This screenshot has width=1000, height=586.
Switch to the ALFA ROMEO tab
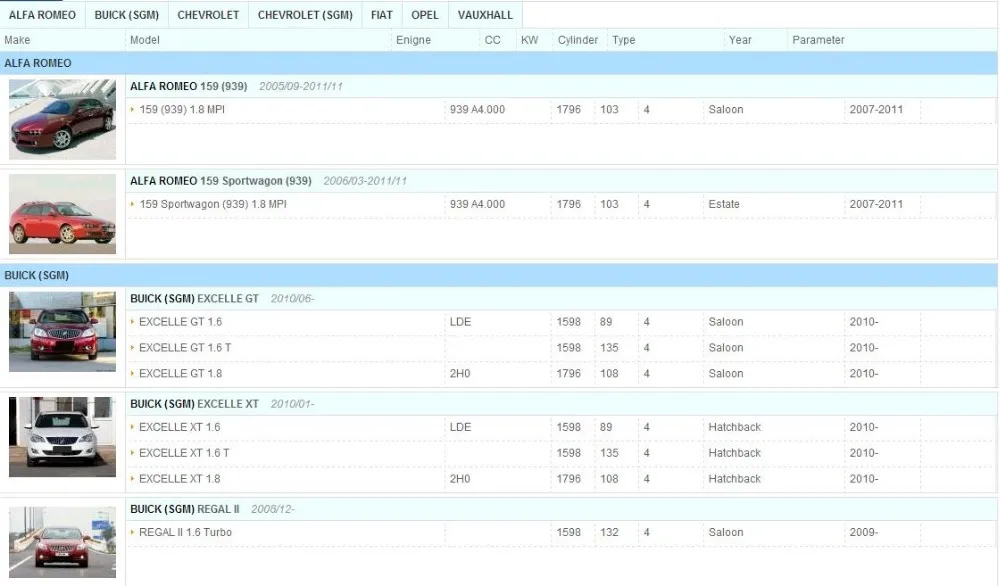tap(42, 15)
